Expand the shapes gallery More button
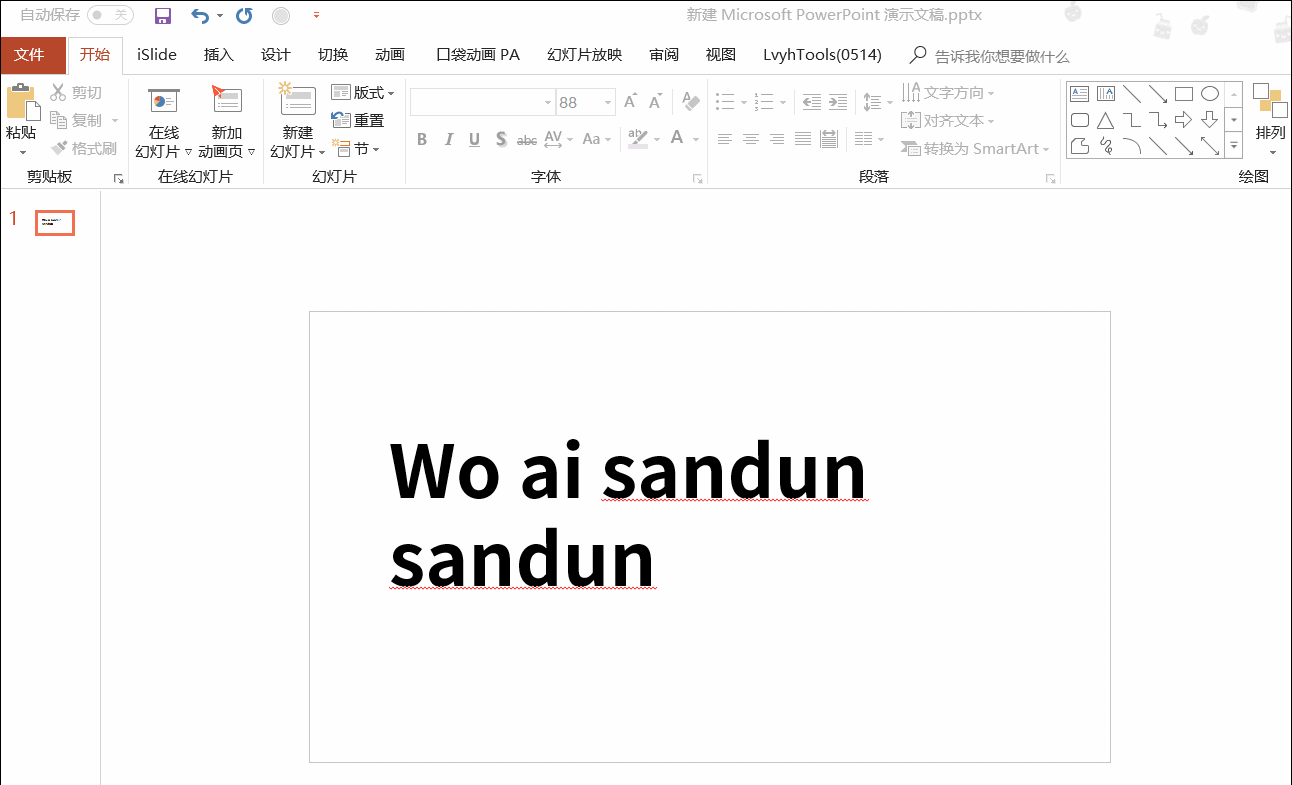This screenshot has height=785, width=1292. pyautogui.click(x=1234, y=146)
